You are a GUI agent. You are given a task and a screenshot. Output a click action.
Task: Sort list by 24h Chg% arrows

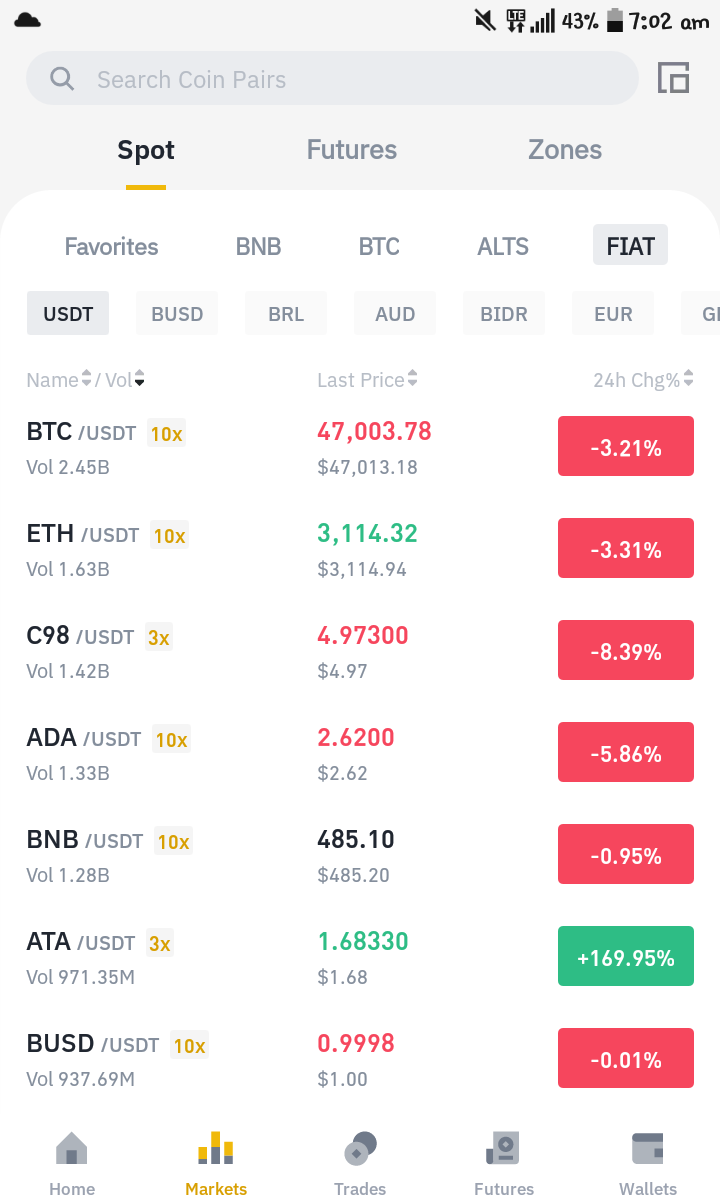tap(689, 379)
